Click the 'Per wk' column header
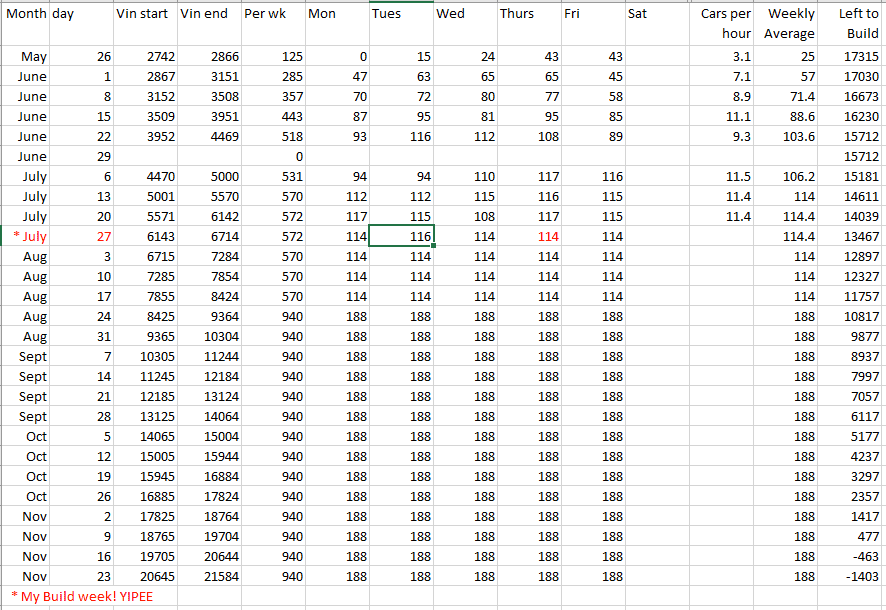The height and width of the screenshot is (610, 886). 273,15
